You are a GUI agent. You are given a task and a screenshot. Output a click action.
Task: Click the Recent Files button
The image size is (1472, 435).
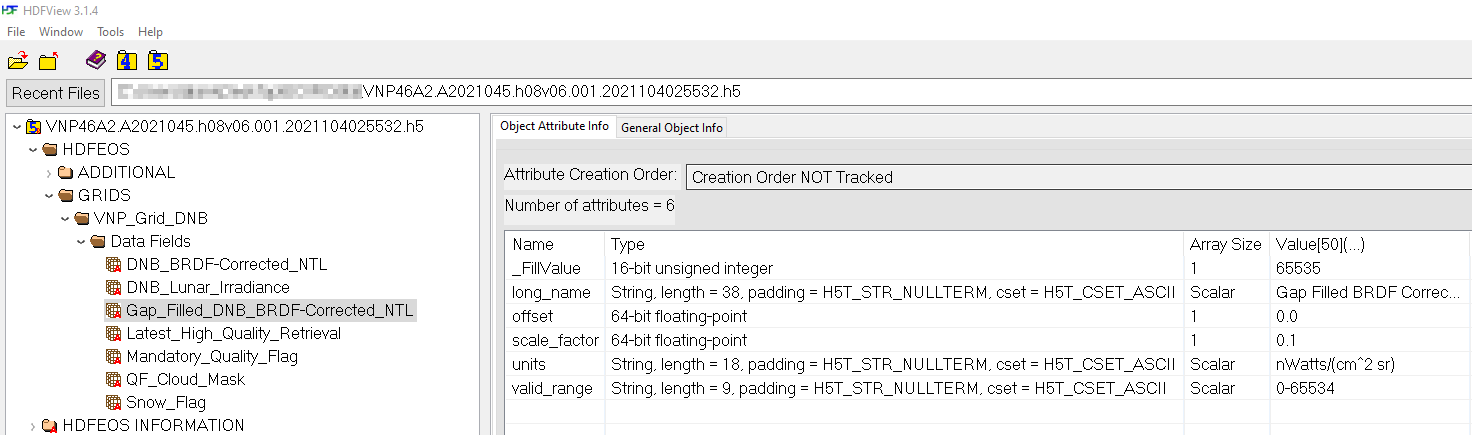(56, 93)
